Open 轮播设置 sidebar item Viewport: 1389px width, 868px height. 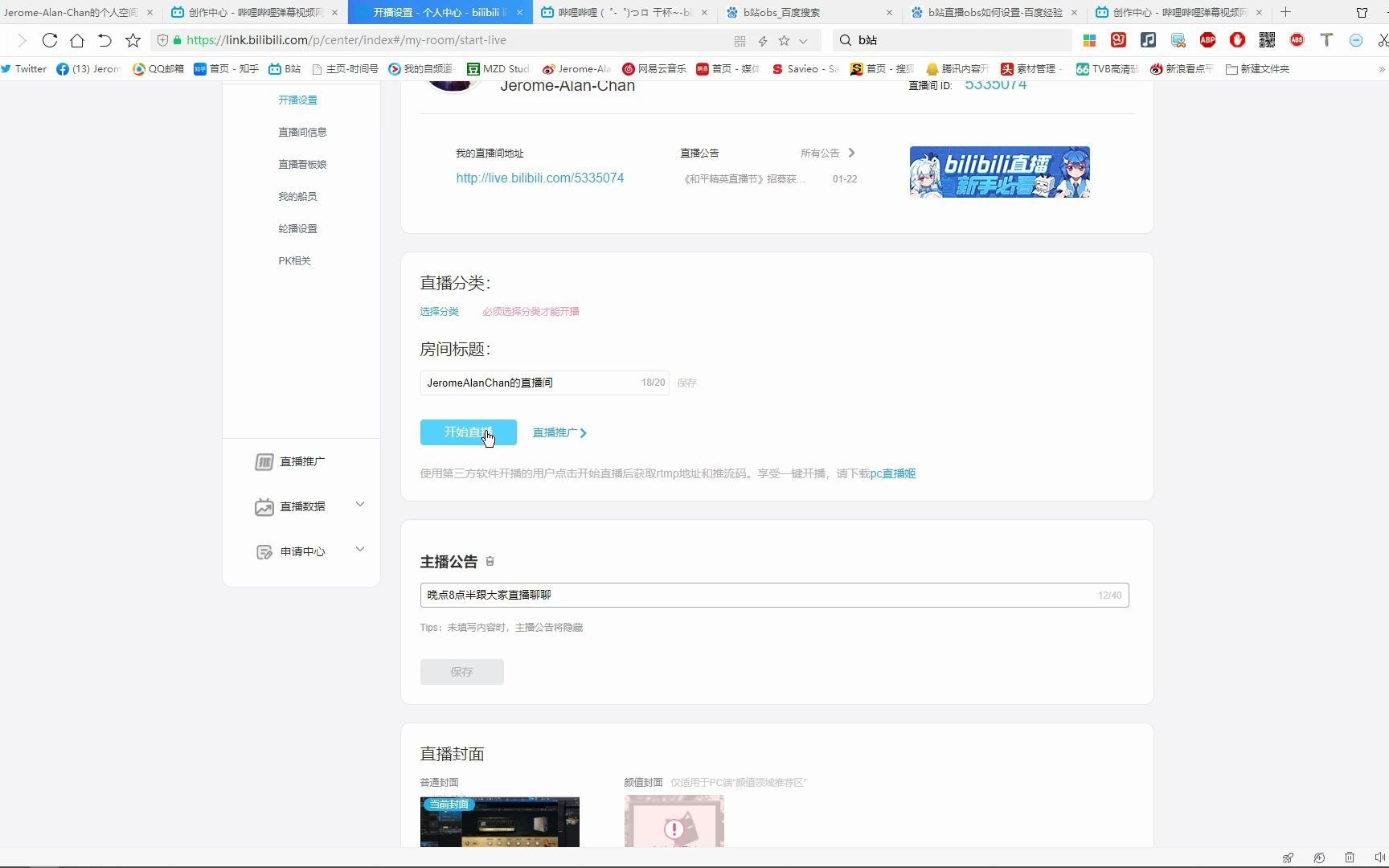point(297,229)
